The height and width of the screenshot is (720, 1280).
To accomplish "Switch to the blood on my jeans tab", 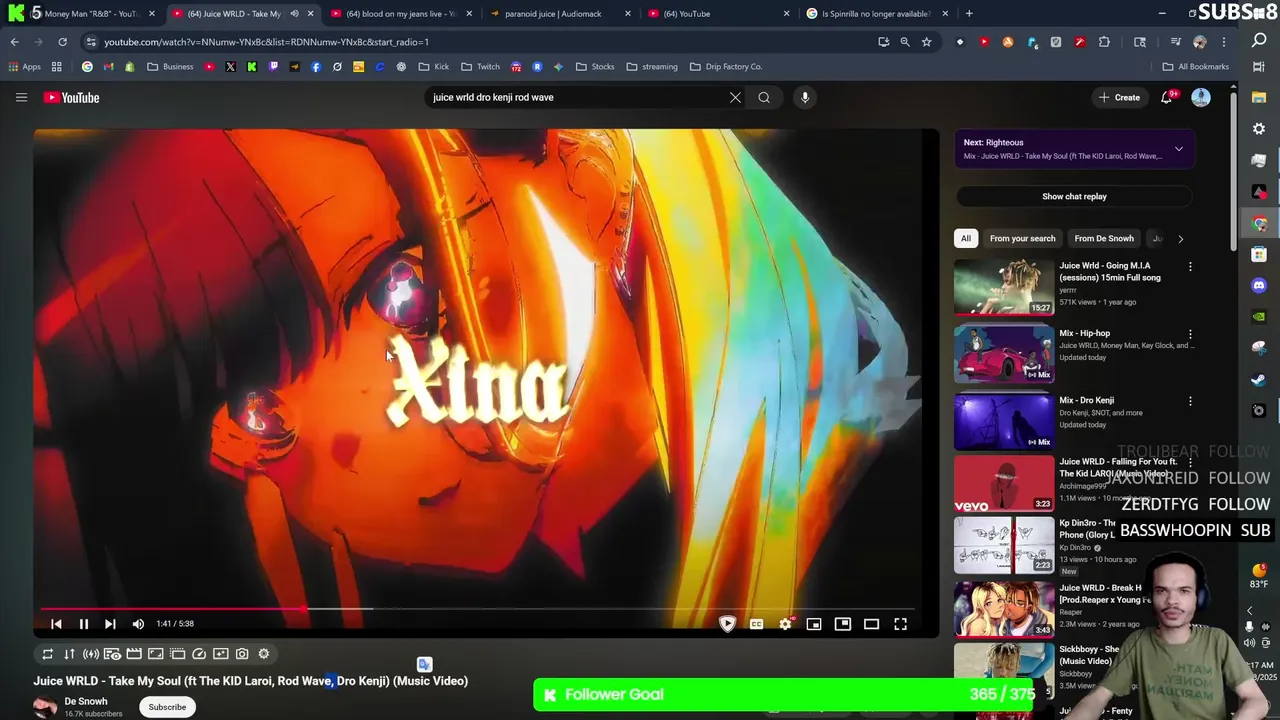I will 400,13.
